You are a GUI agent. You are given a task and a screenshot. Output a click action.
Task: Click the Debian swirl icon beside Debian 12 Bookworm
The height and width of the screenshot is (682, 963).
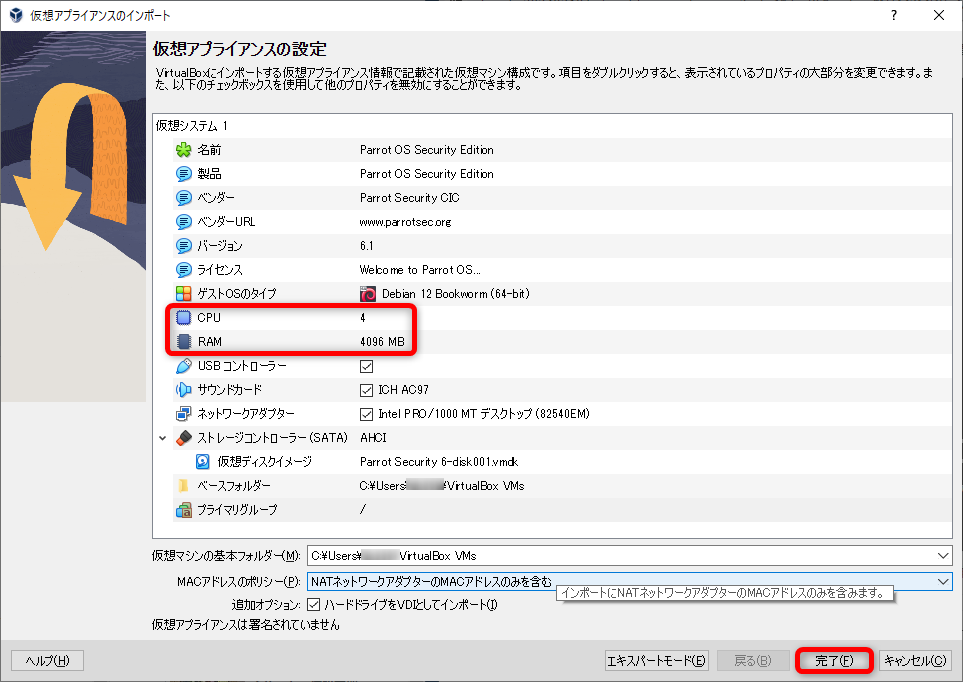tap(368, 294)
